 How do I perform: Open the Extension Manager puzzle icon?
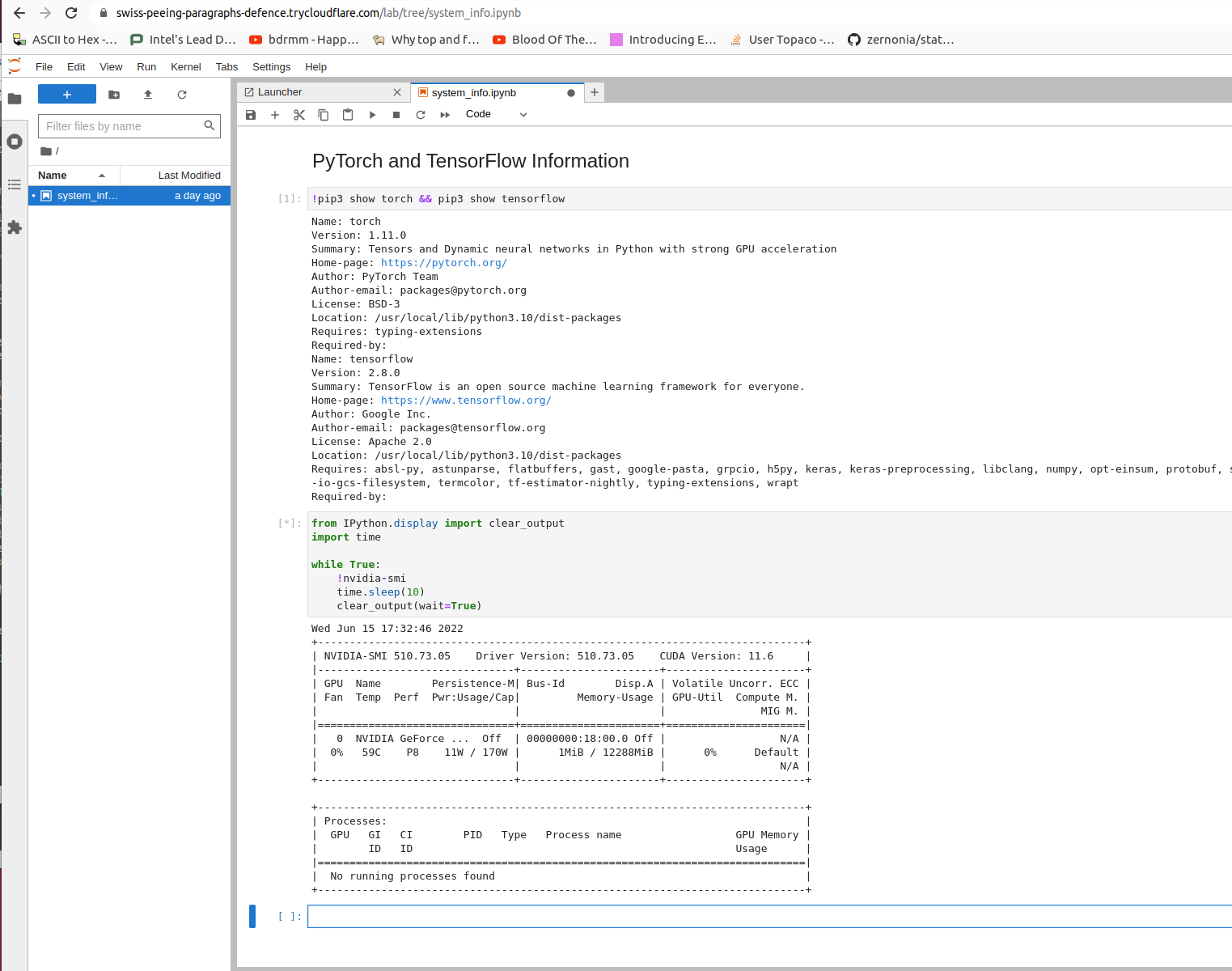click(15, 227)
